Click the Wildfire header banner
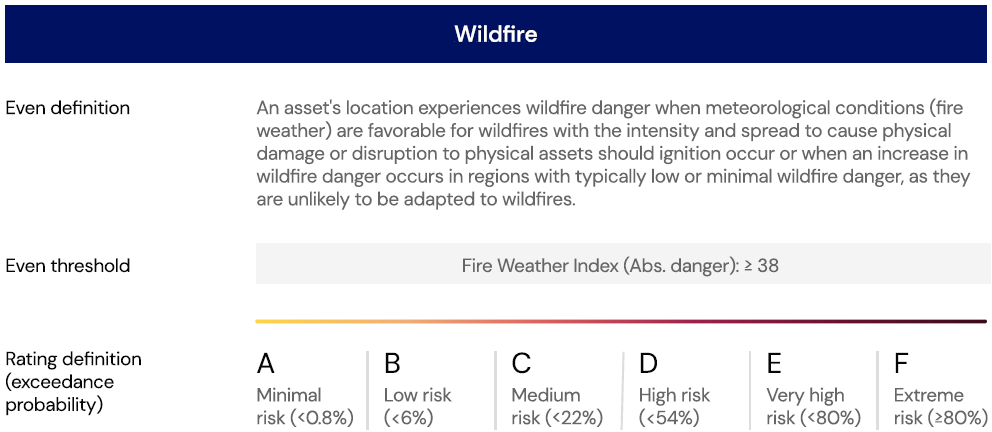This screenshot has width=992, height=432. tap(496, 34)
